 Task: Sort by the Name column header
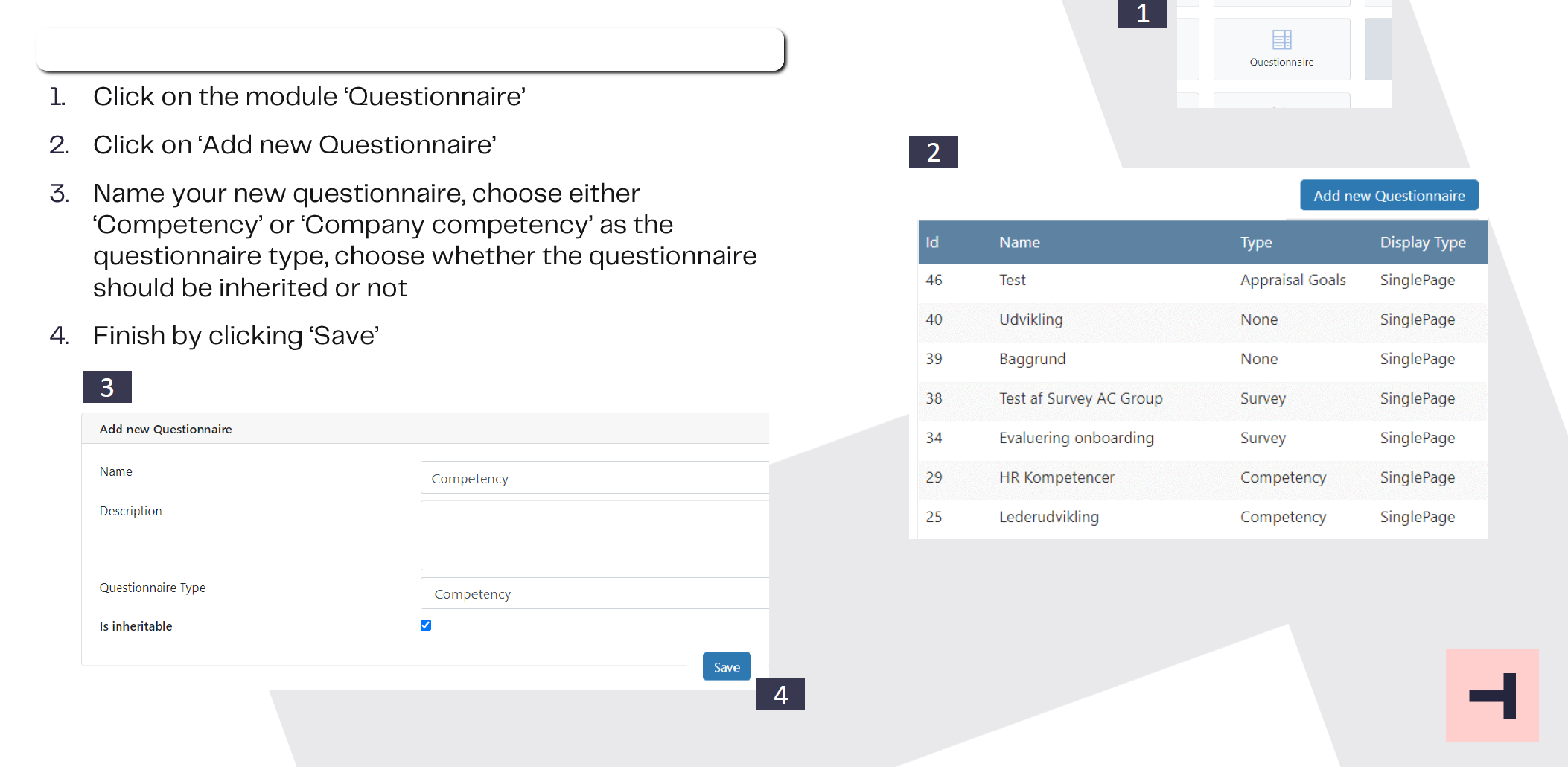[x=1019, y=242]
